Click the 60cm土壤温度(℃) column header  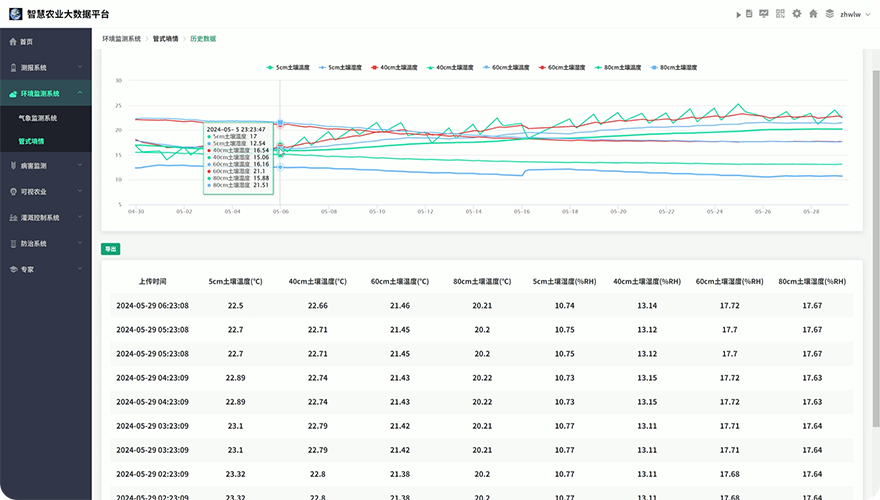click(x=400, y=282)
